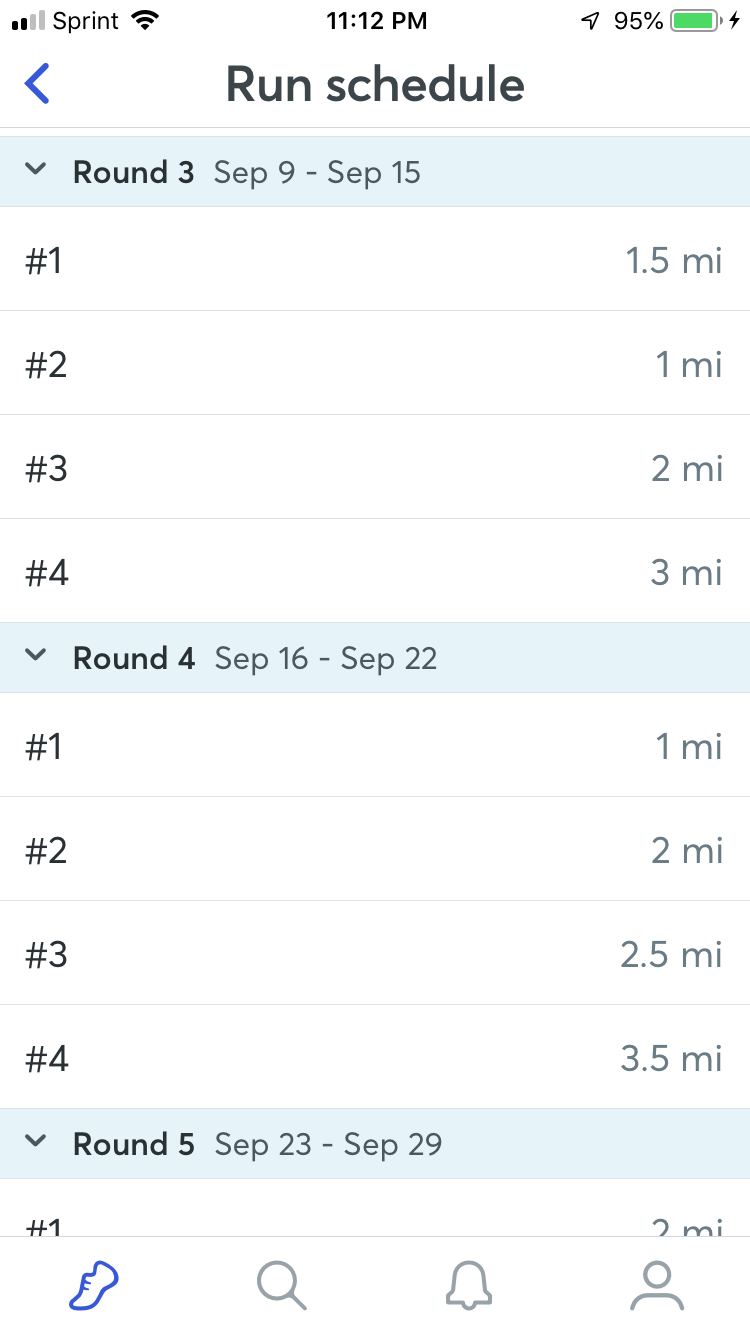Collapse Round 5 with its chevron

click(36, 1142)
